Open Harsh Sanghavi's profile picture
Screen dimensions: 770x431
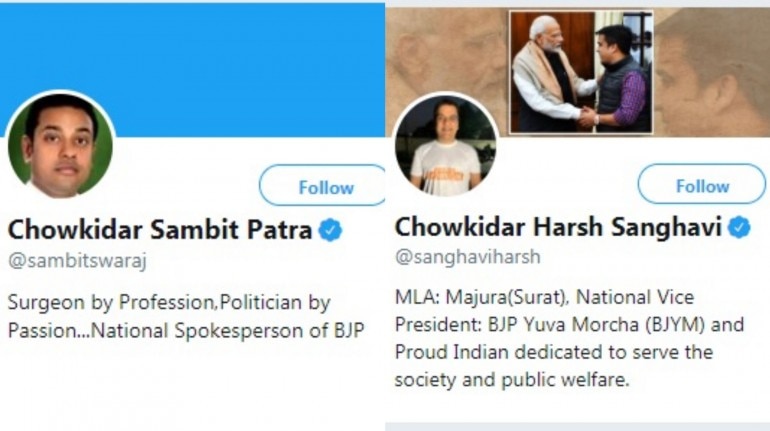click(445, 148)
